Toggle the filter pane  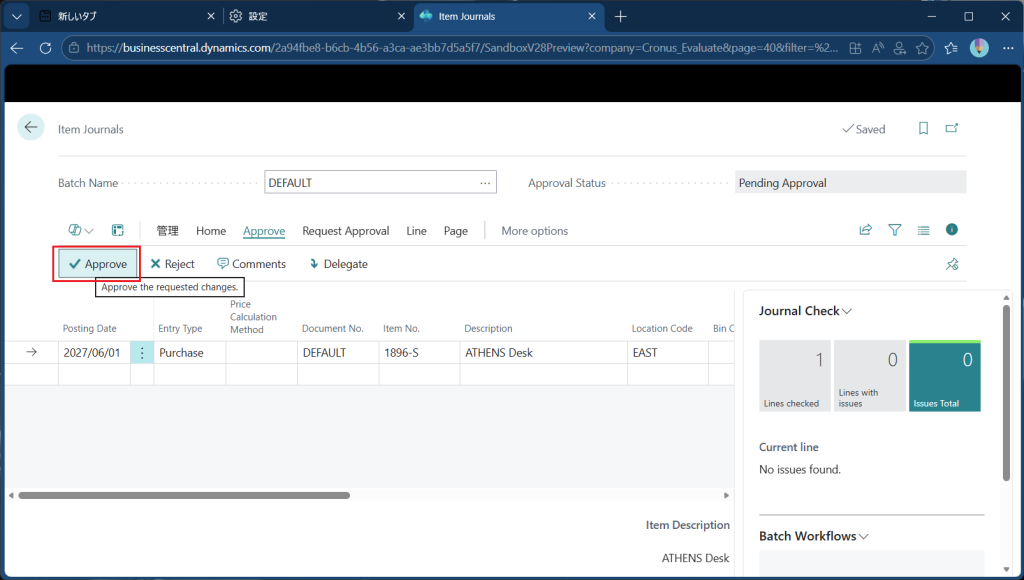[895, 230]
